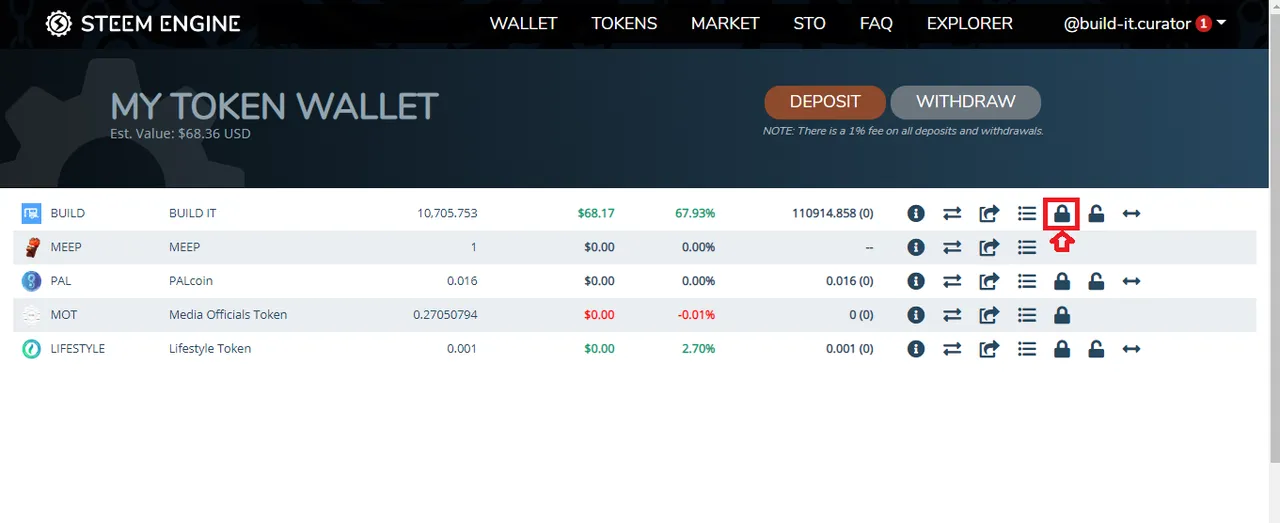Open the EXPLORER link
Viewport: 1280px width, 523px height.
[970, 23]
